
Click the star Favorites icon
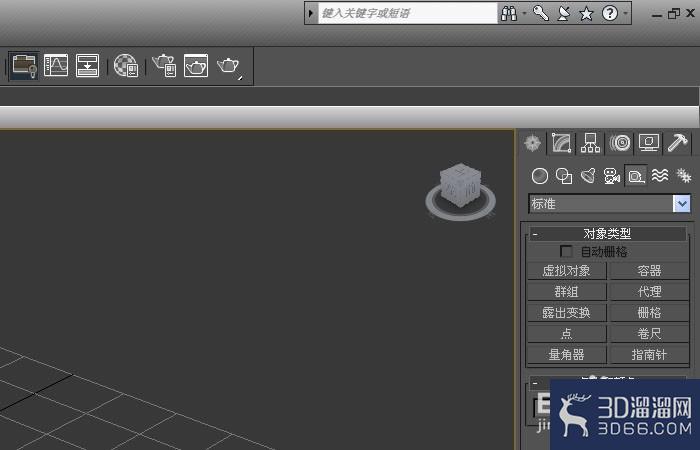coord(586,13)
